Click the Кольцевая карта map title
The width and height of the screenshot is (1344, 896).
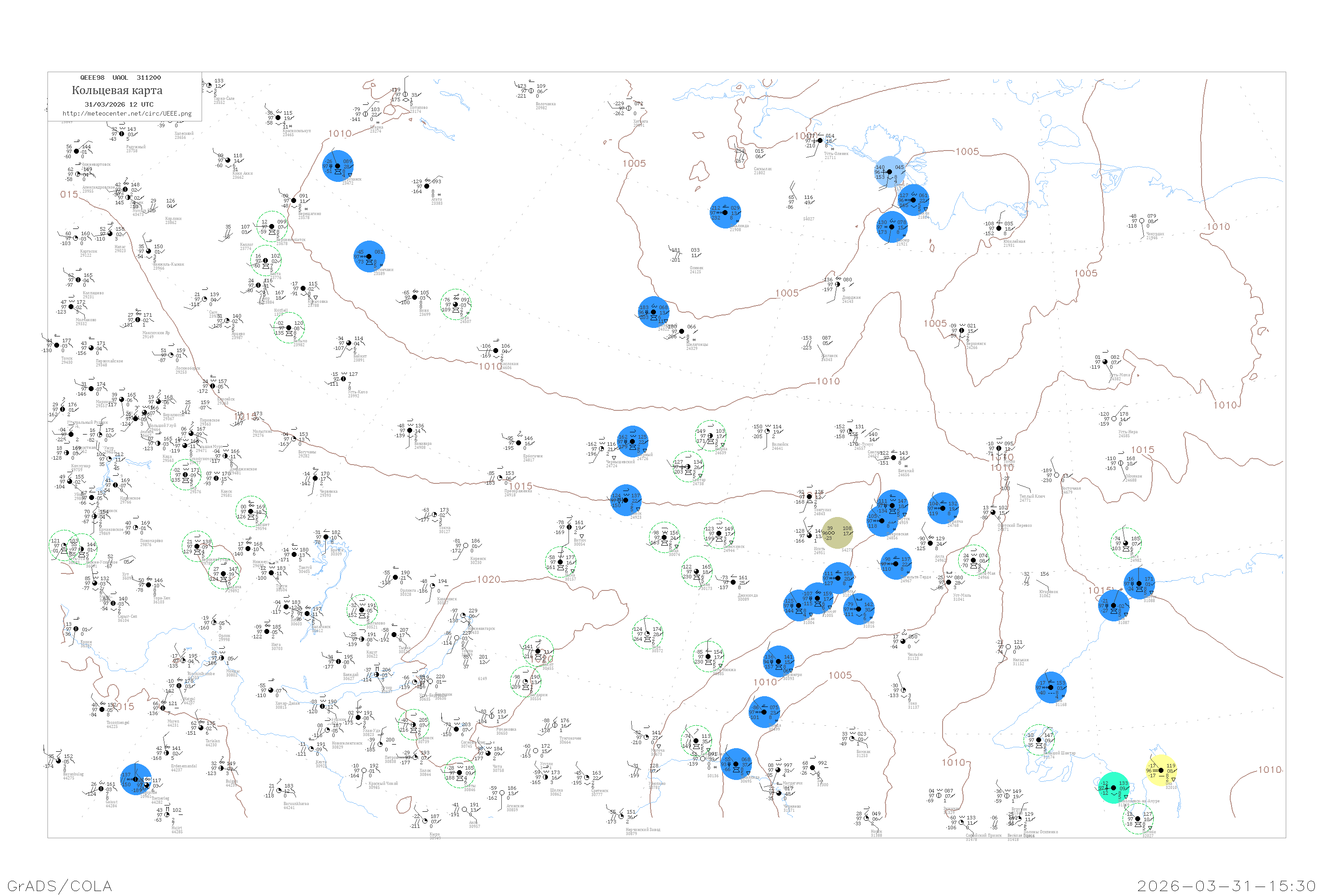click(x=117, y=90)
